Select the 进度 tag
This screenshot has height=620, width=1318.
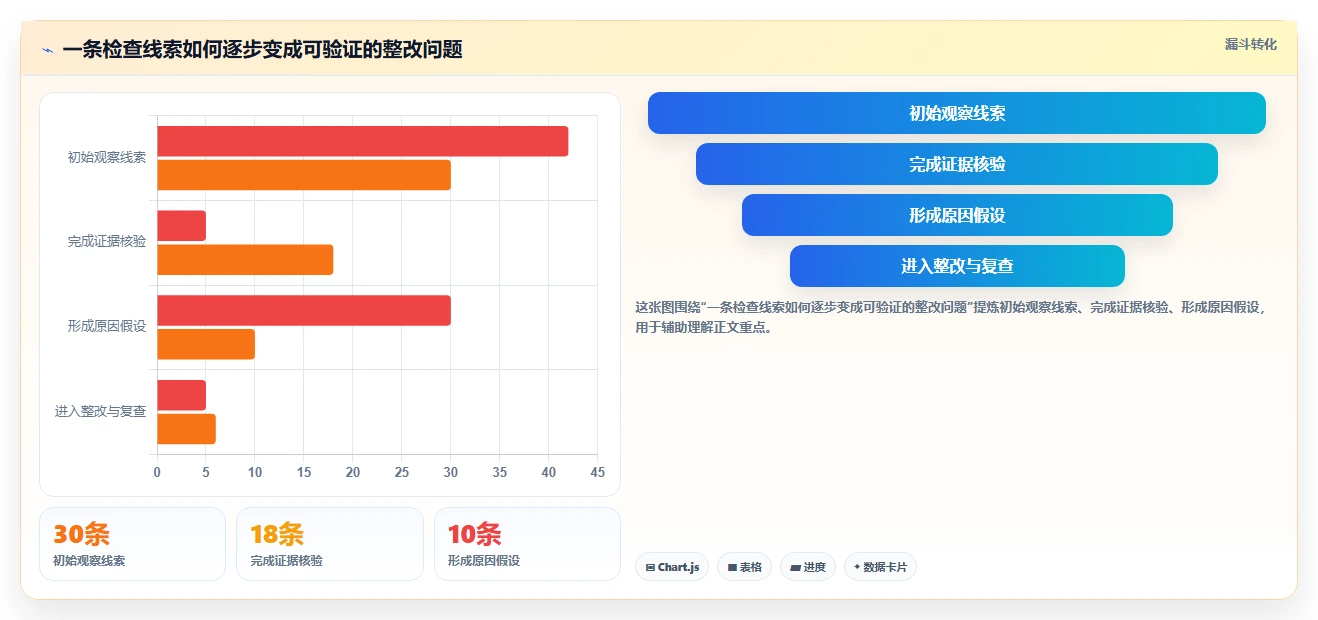(808, 567)
